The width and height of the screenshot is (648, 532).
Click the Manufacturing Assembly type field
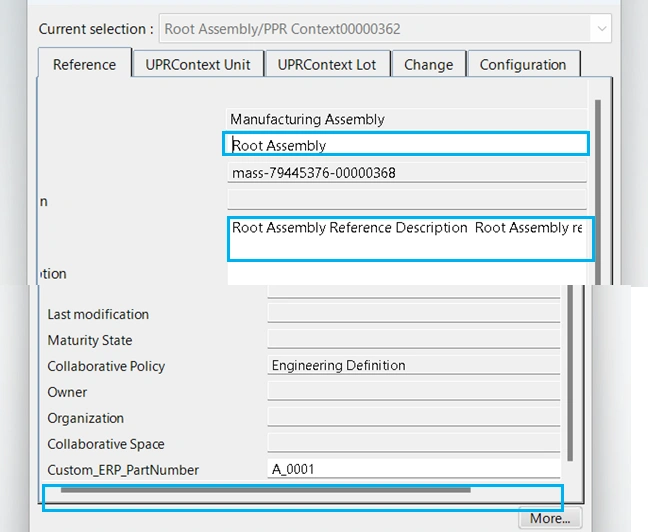406,120
